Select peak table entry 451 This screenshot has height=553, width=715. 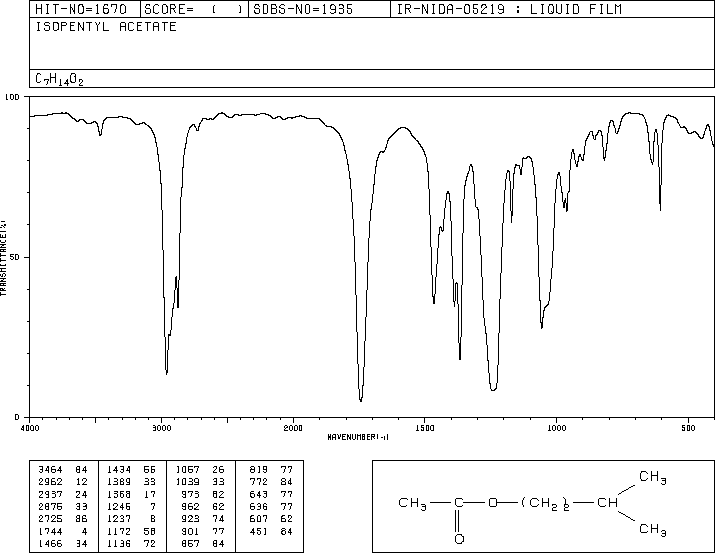click(271, 531)
